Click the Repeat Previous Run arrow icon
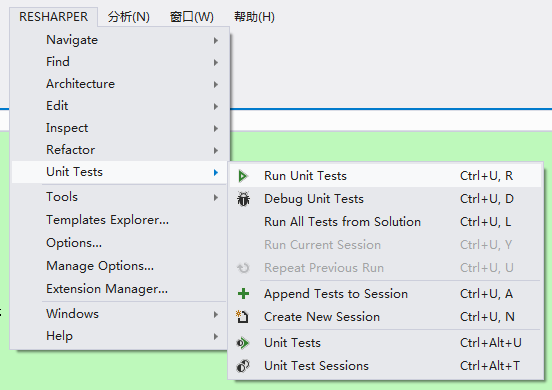This screenshot has height=390, width=552. click(x=243, y=268)
